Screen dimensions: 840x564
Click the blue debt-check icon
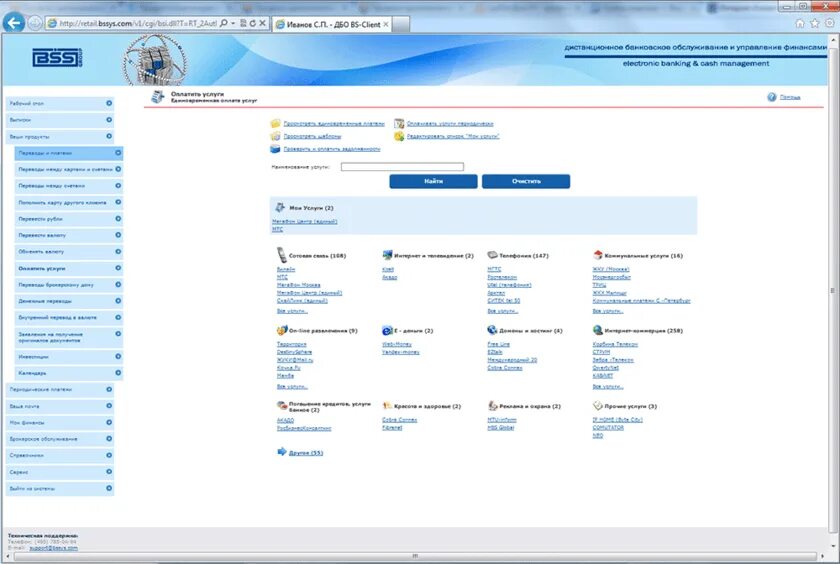click(x=275, y=149)
